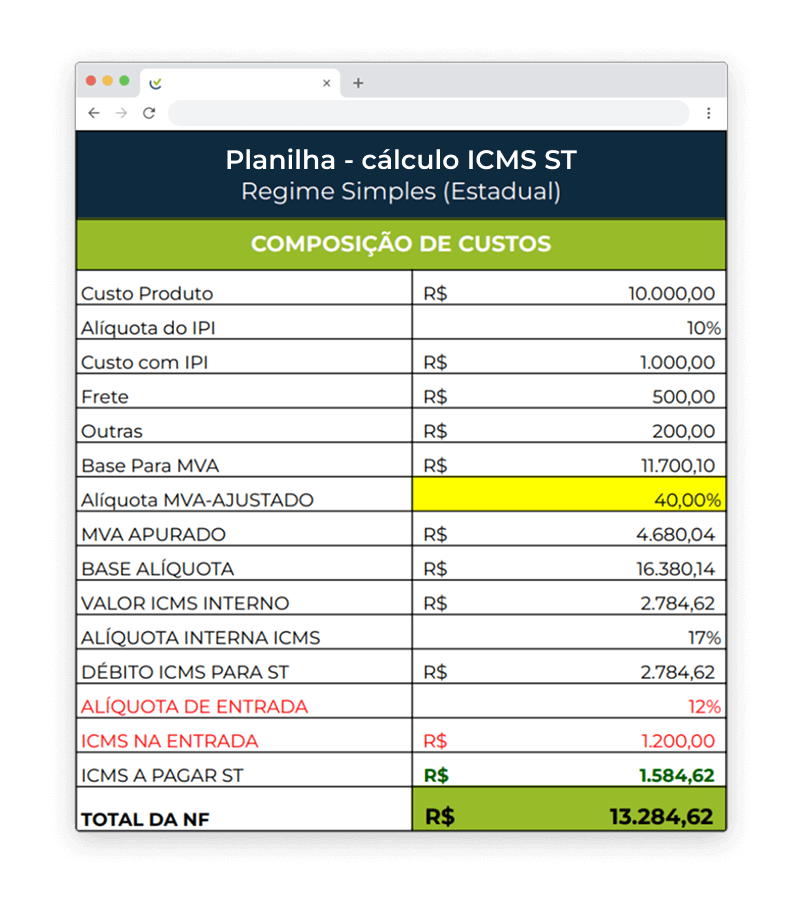802x913 pixels.
Task: Click the value 16.380,14
Action: (676, 568)
